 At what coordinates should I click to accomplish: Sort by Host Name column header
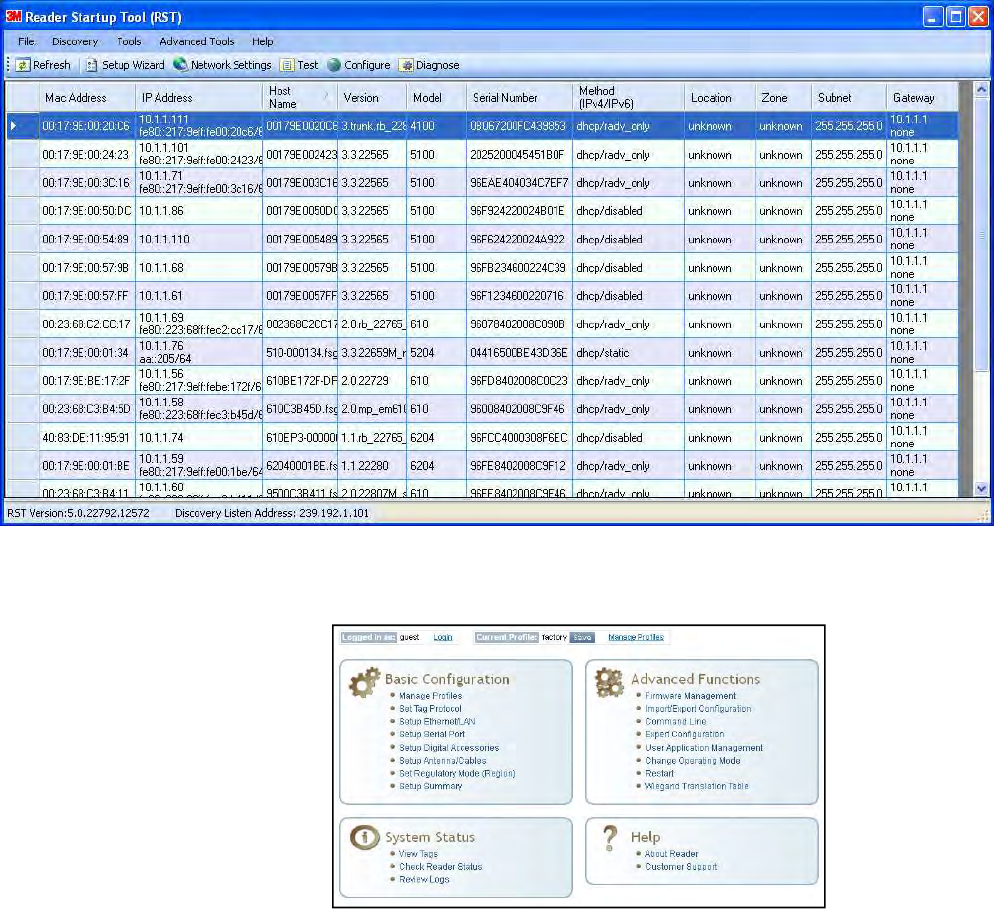299,98
